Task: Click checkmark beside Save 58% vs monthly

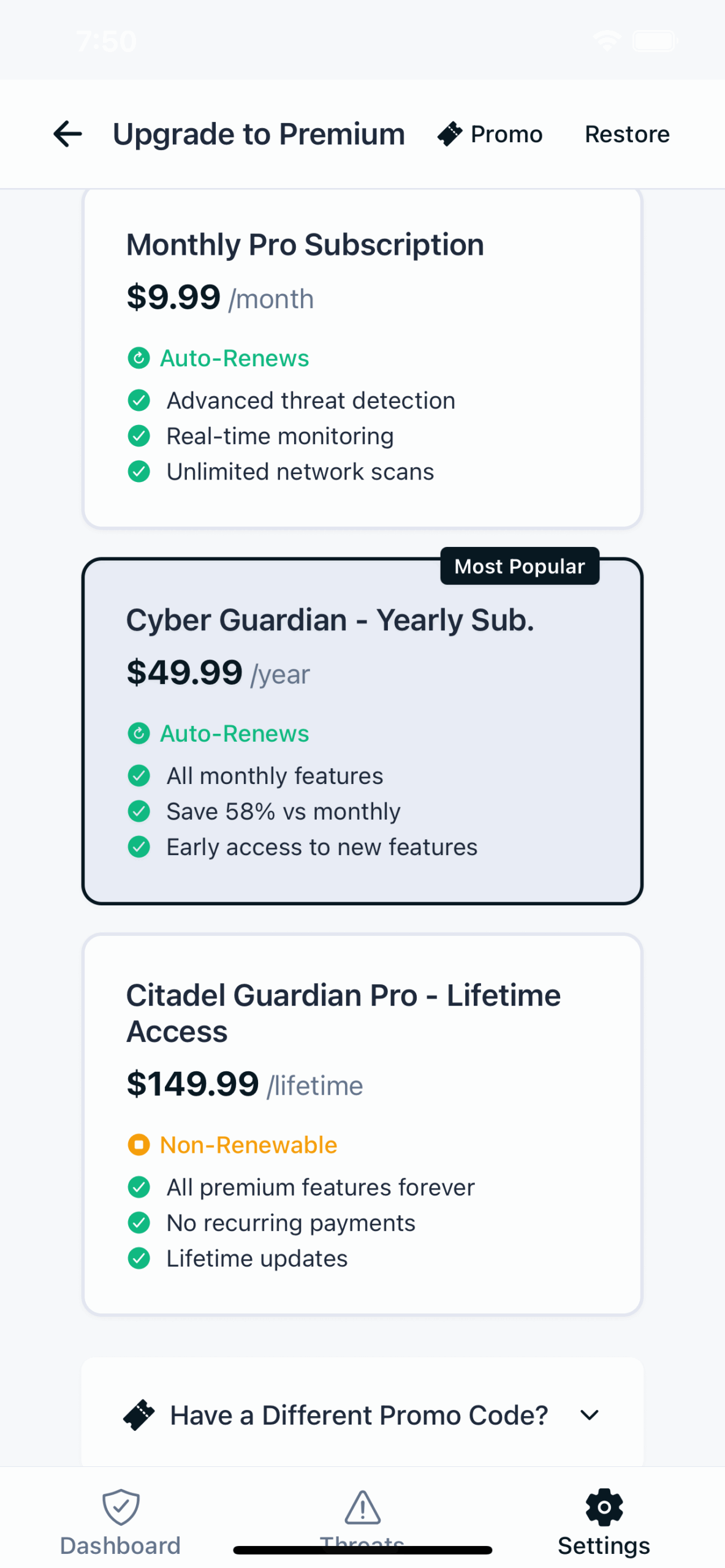Action: coord(139,811)
